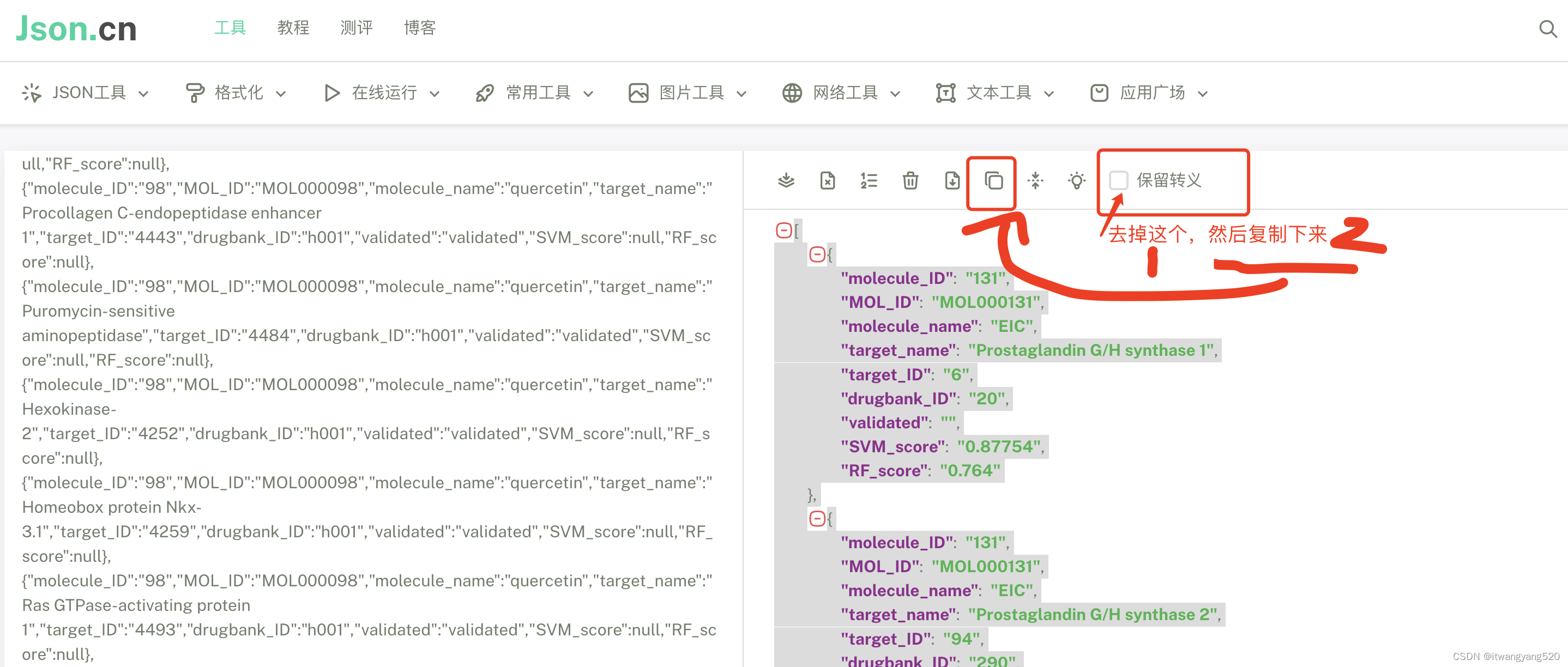Click the "drugbank_ID": "20" line
The width and height of the screenshot is (1568, 667).
[924, 399]
